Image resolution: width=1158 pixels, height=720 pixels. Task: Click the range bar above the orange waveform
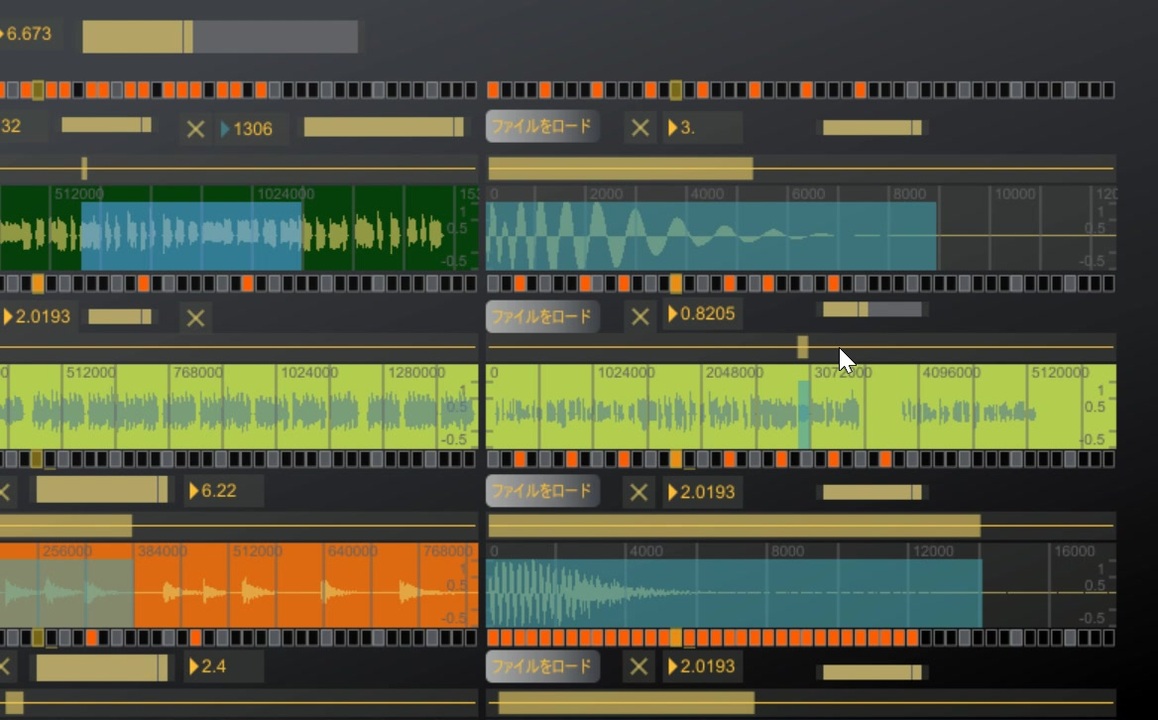pyautogui.click(x=66, y=526)
